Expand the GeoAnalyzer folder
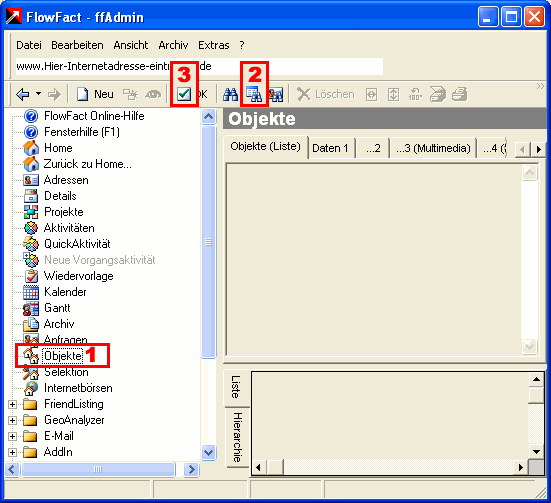This screenshot has width=551, height=503. coord(12,420)
